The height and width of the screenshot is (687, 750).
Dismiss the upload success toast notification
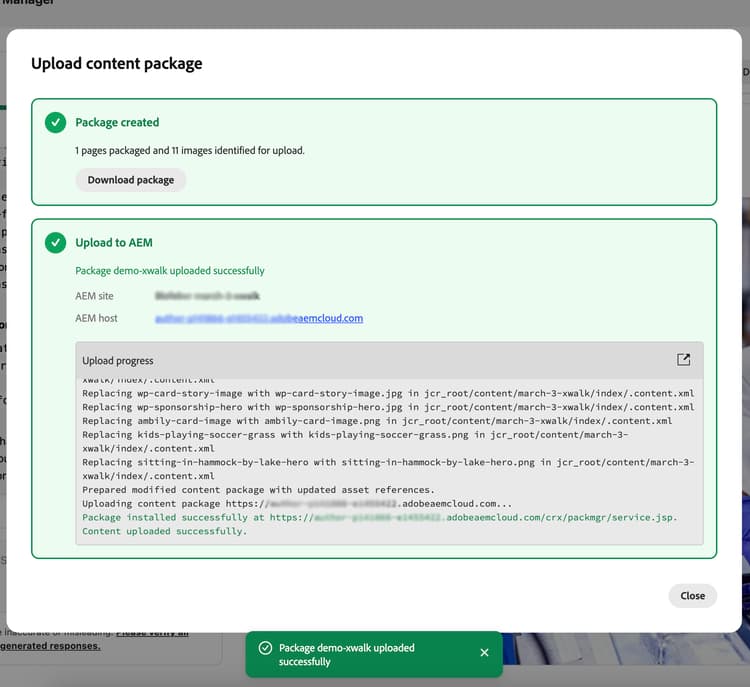tap(484, 653)
